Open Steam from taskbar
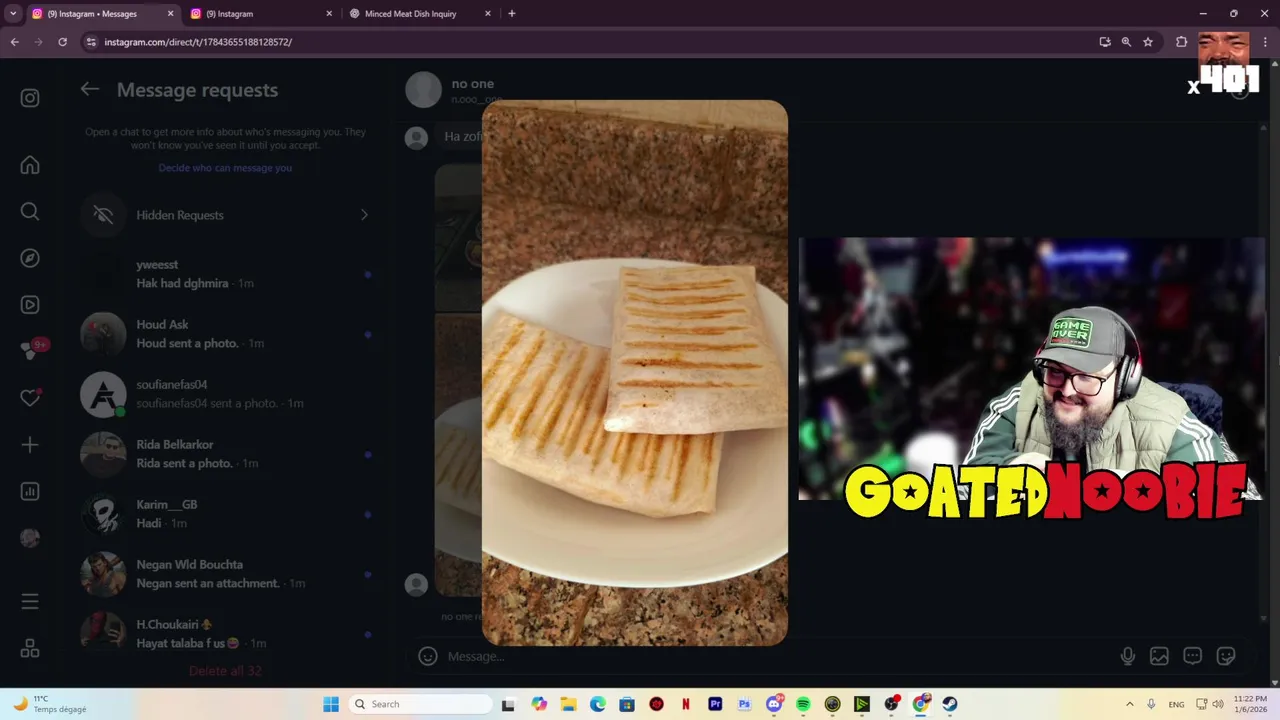The height and width of the screenshot is (720, 1280). pos(950,704)
